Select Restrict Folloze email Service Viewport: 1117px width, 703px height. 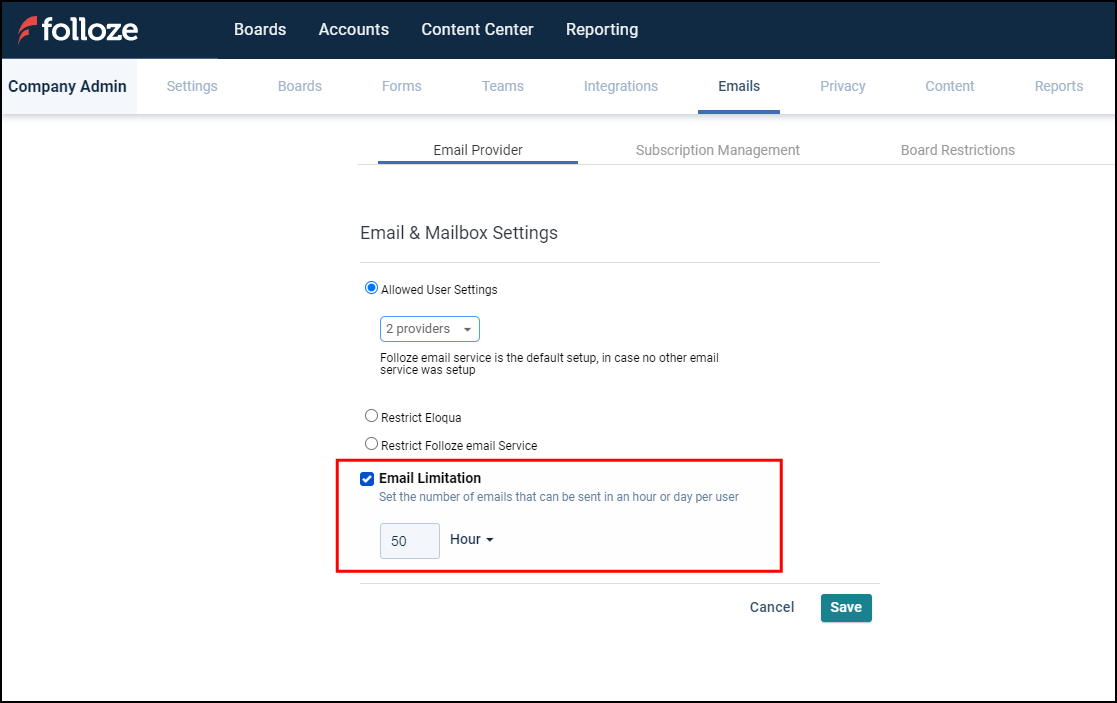pos(371,442)
